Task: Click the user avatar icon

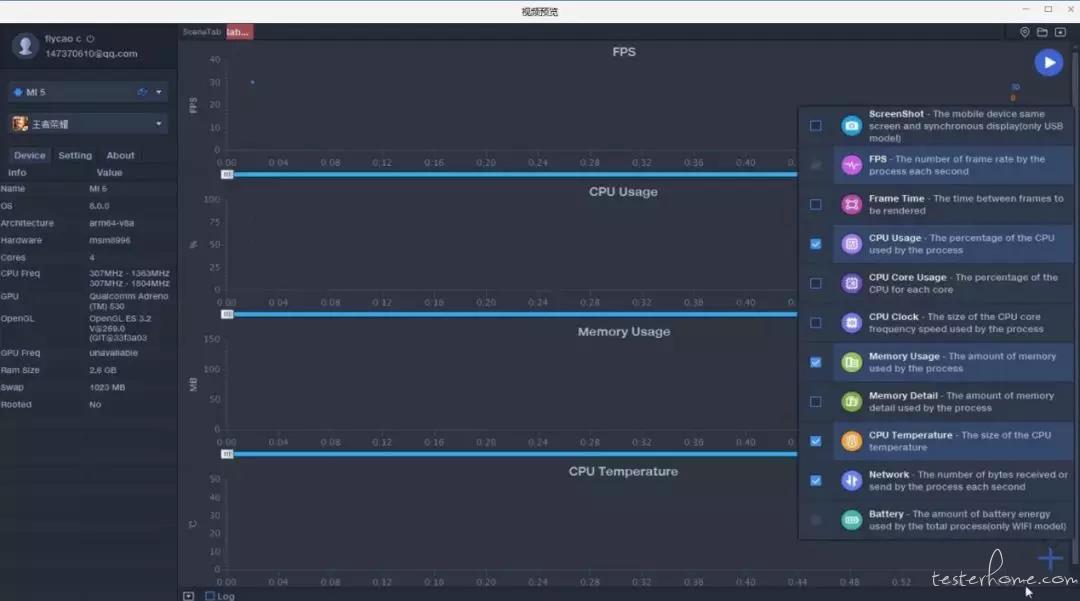Action: (25, 46)
